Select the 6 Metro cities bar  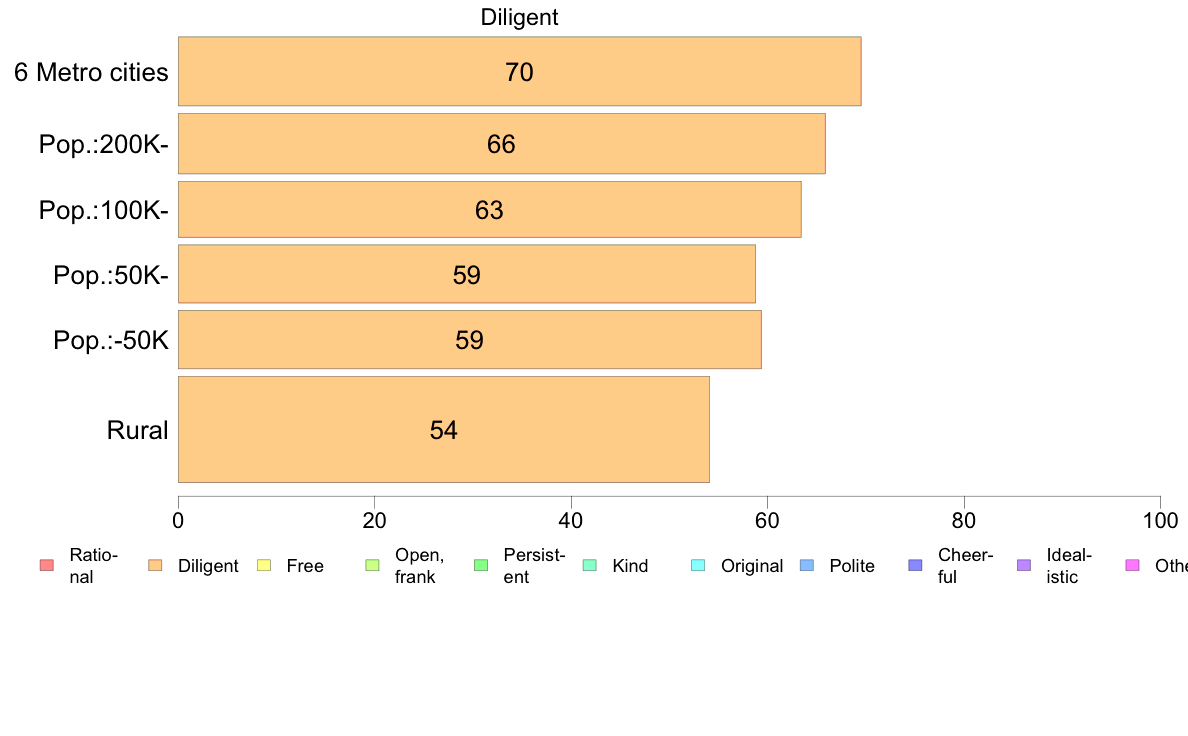click(520, 71)
